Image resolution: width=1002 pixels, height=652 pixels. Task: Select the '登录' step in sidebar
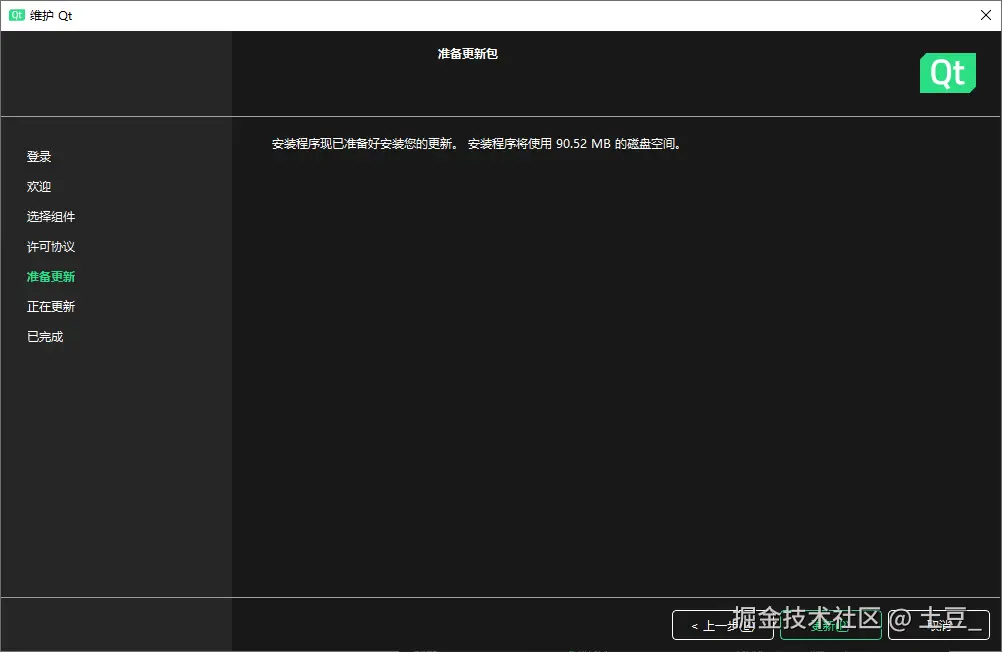pos(39,157)
